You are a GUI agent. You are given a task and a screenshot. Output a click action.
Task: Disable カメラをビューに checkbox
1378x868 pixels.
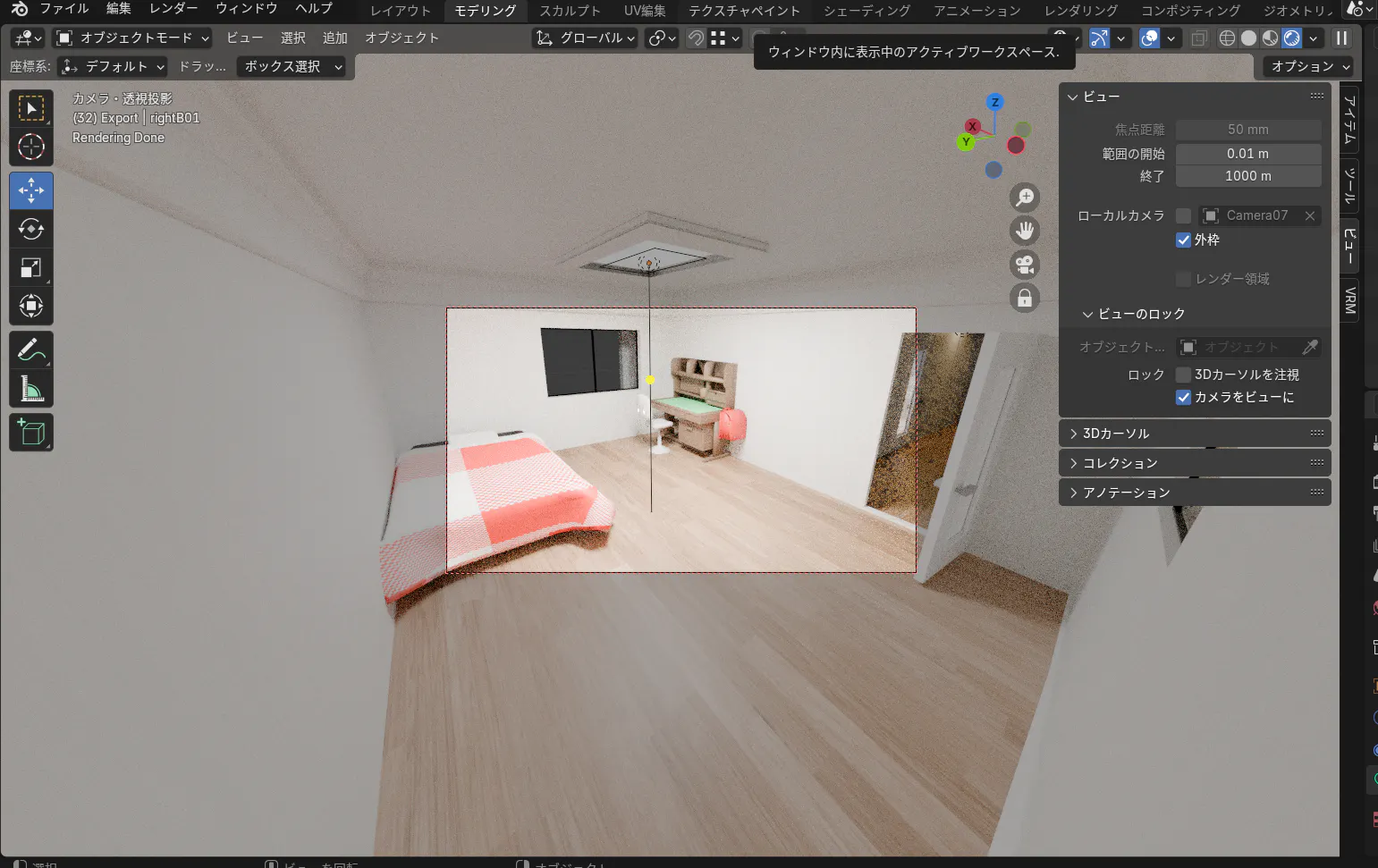tap(1183, 397)
